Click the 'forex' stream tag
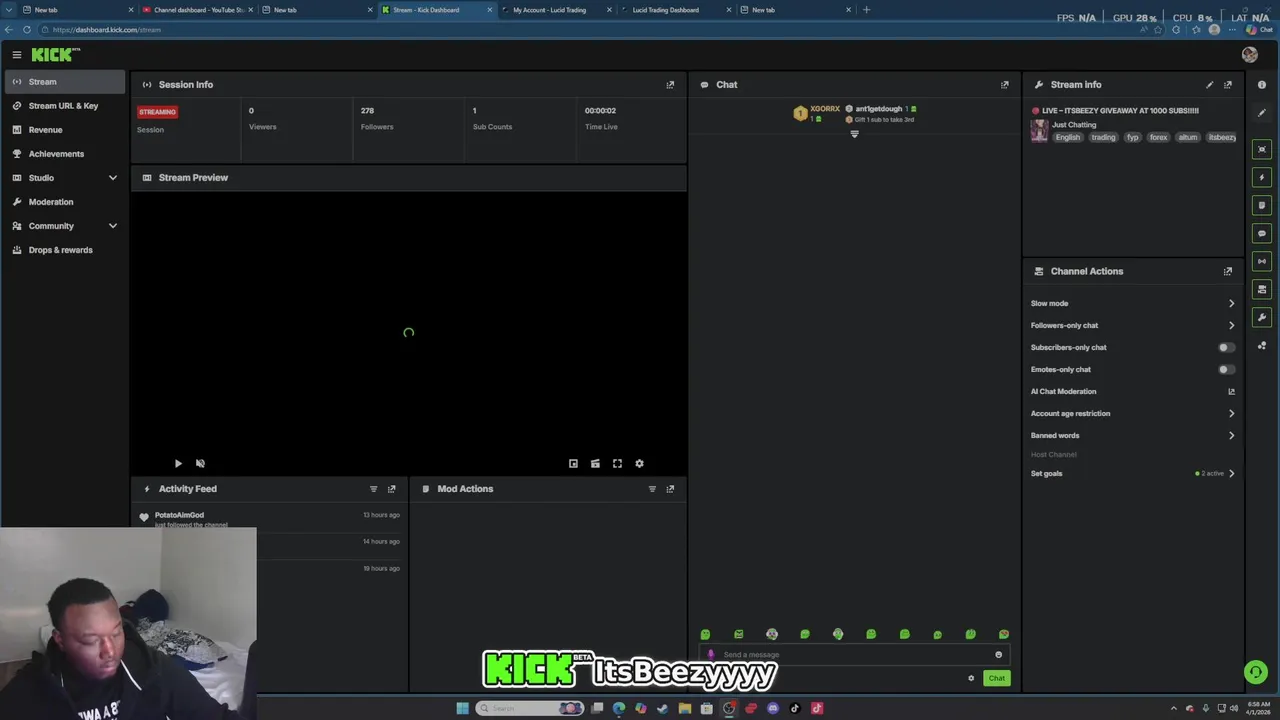The image size is (1280, 720). coord(1158,137)
